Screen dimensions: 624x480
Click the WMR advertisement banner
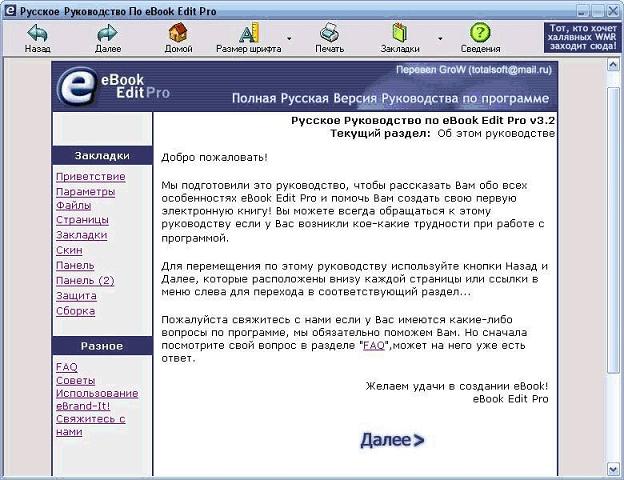point(582,37)
